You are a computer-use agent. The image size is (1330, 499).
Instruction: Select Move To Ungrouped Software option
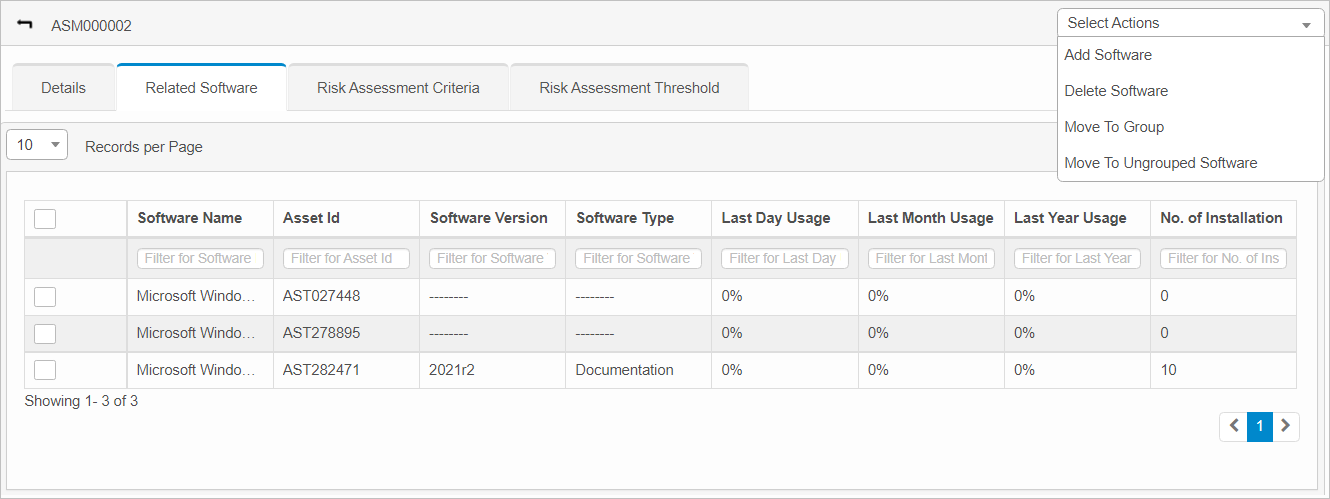1160,163
